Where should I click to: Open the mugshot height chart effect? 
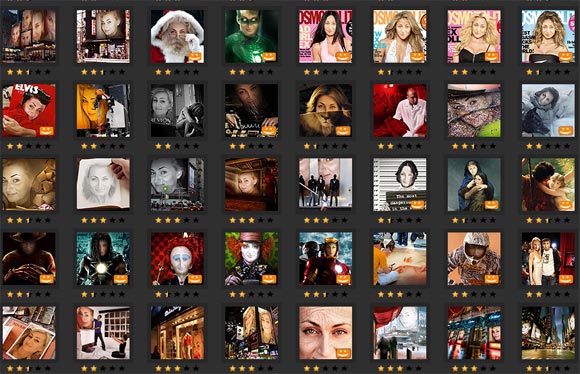click(x=400, y=184)
